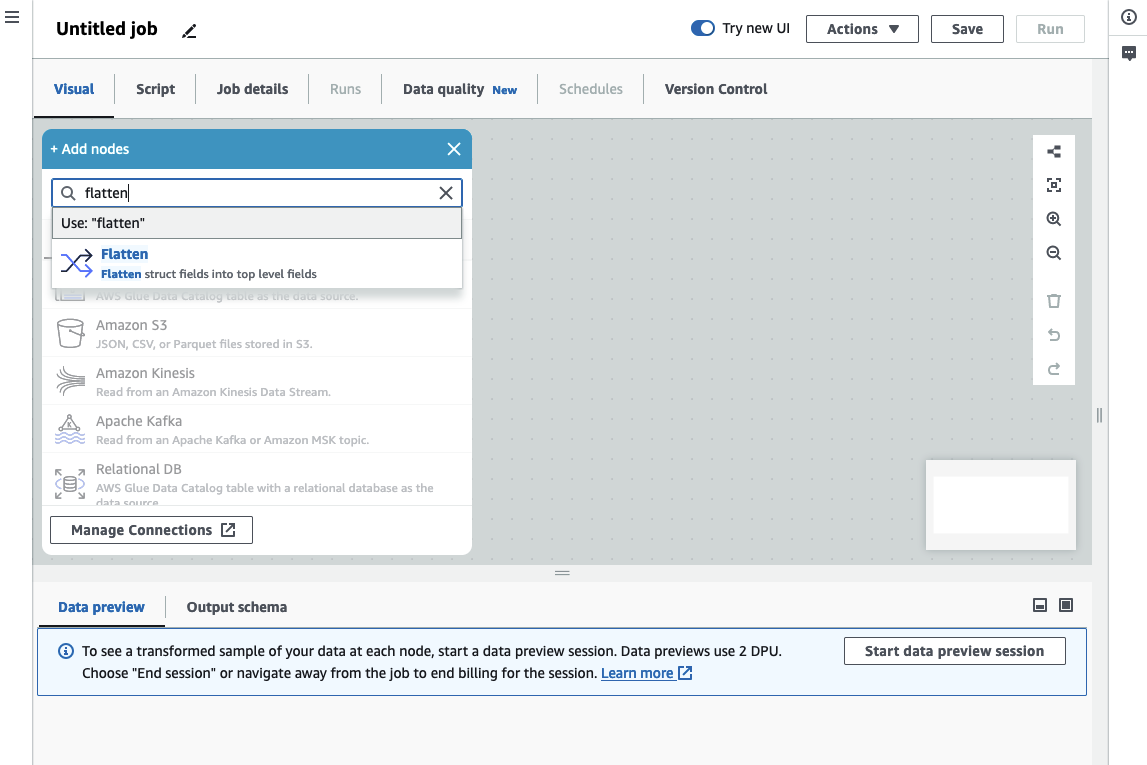This screenshot has height=765, width=1147.
Task: Edit job name with pencil icon
Action: [x=190, y=31]
